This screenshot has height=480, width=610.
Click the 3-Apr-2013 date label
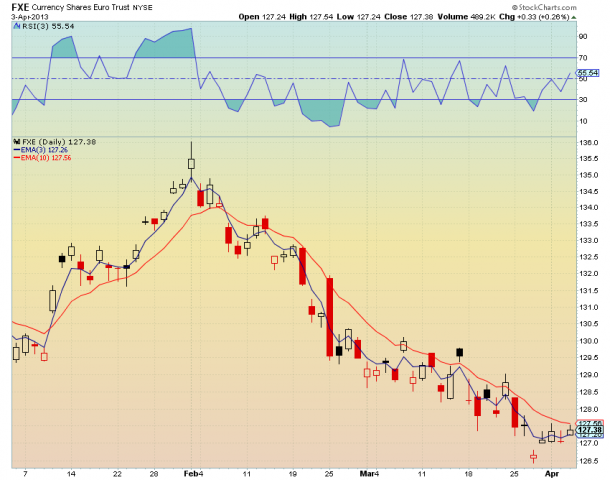pyautogui.click(x=30, y=17)
